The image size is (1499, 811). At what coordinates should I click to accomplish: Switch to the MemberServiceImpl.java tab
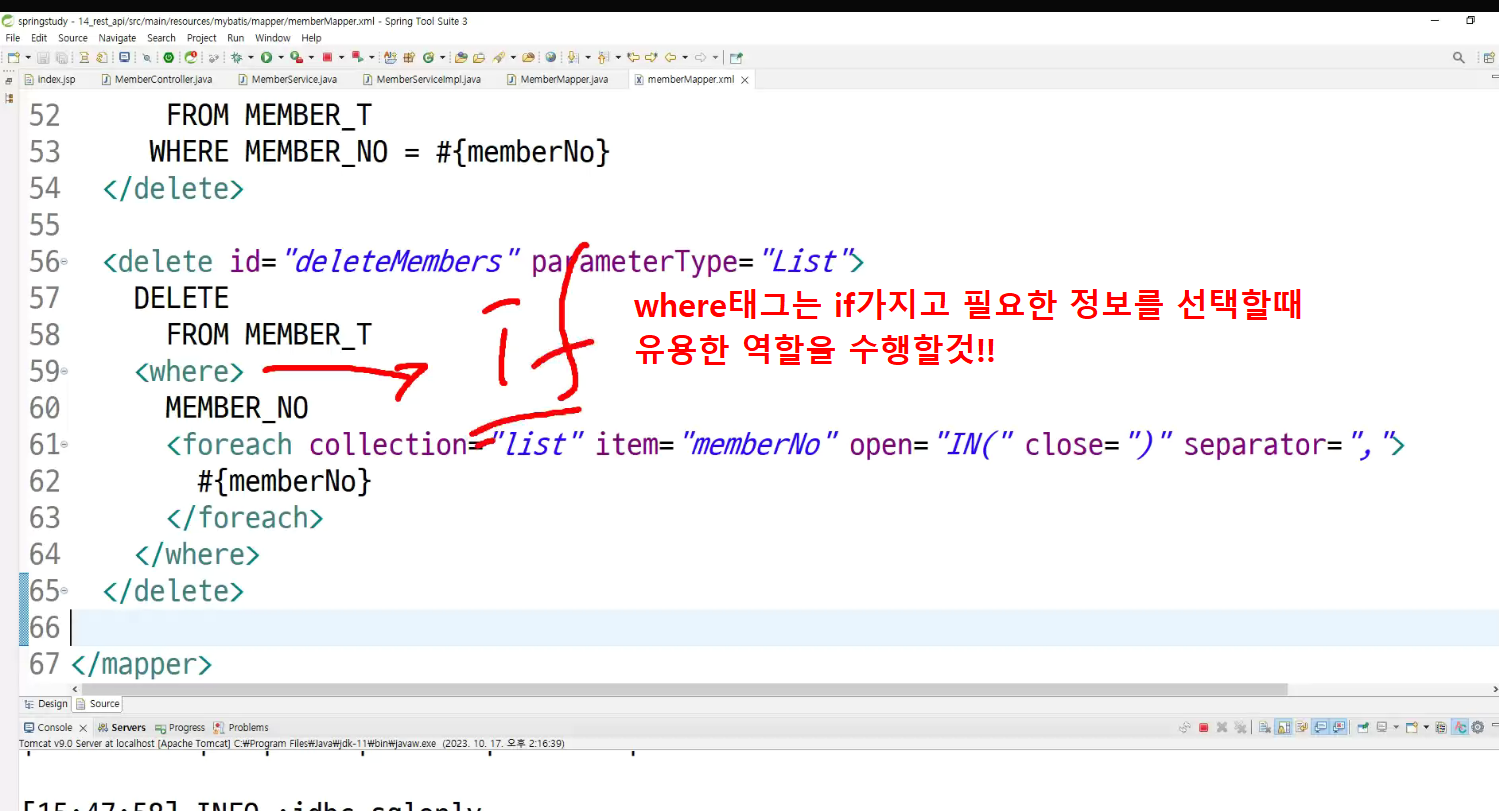(x=421, y=79)
